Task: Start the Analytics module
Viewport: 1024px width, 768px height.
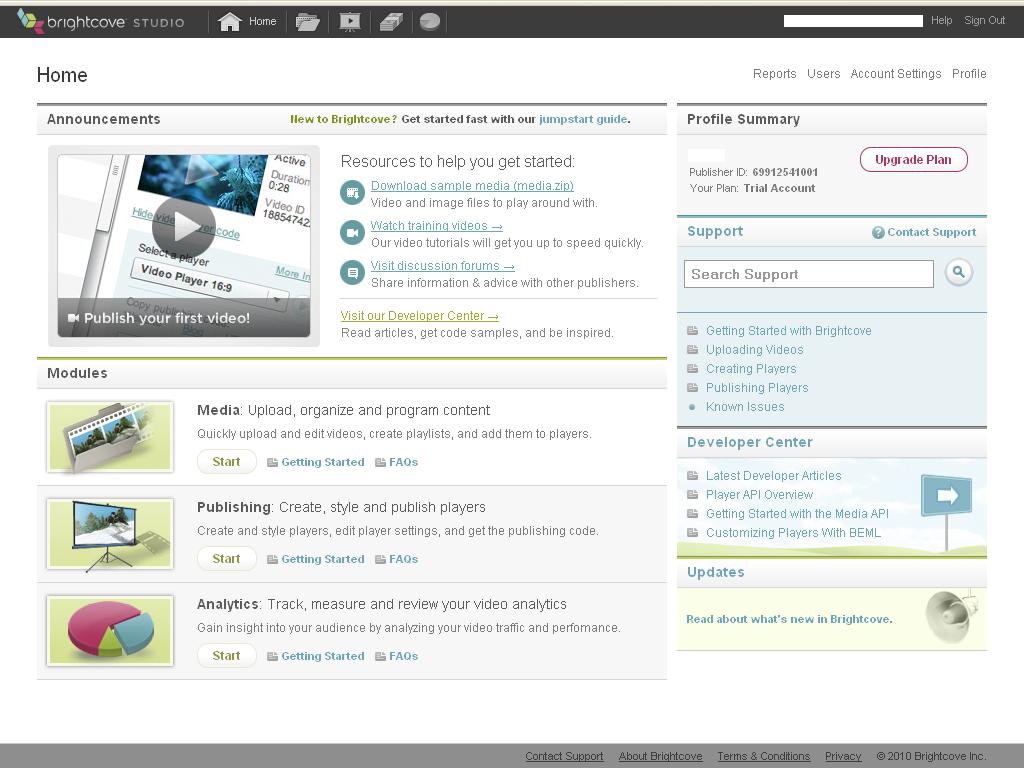Action: coord(226,656)
